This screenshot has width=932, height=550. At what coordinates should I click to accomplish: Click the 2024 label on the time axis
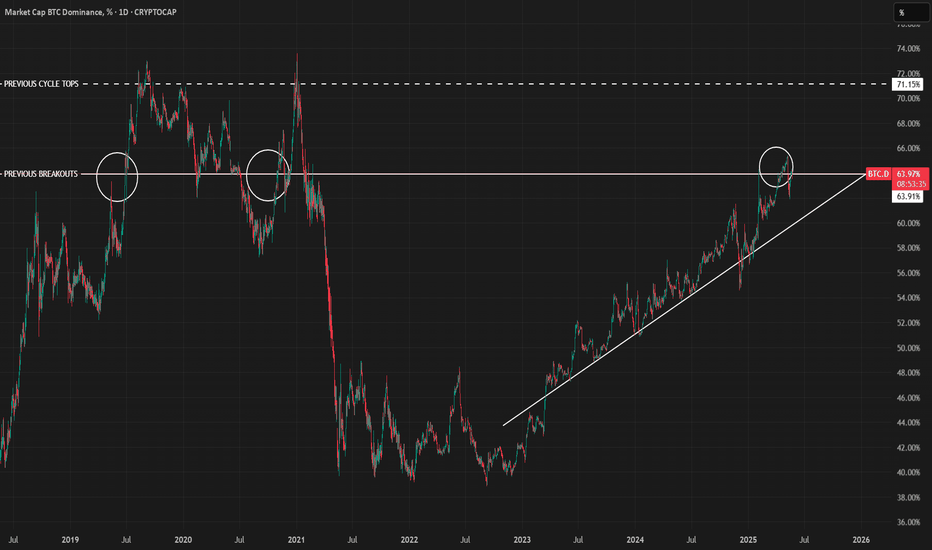(635, 540)
